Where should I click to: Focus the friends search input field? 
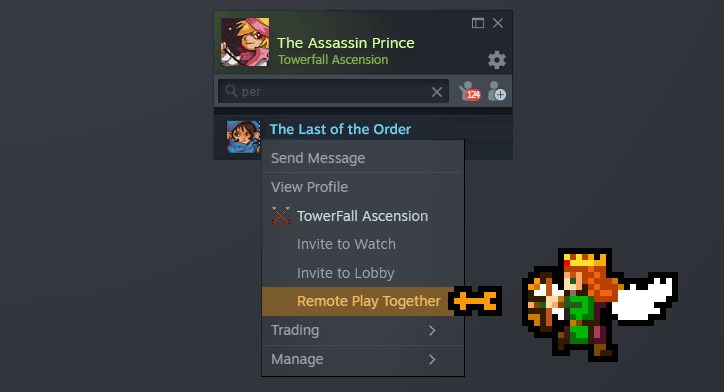(x=333, y=91)
